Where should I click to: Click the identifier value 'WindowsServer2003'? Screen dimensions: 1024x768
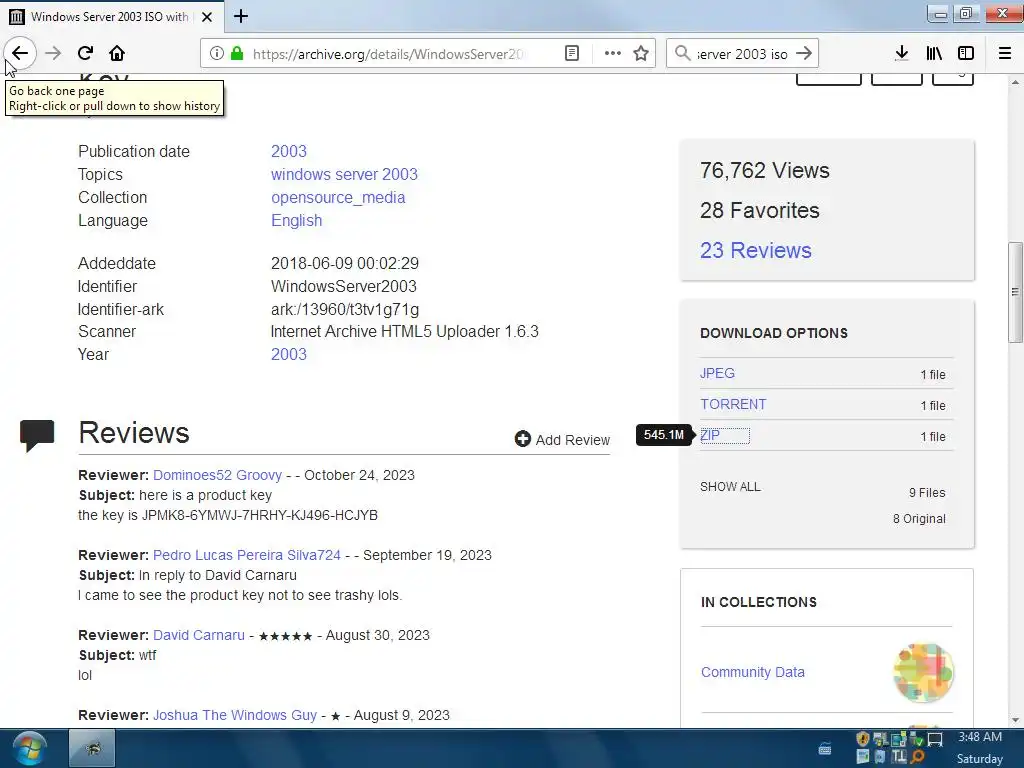[344, 287]
